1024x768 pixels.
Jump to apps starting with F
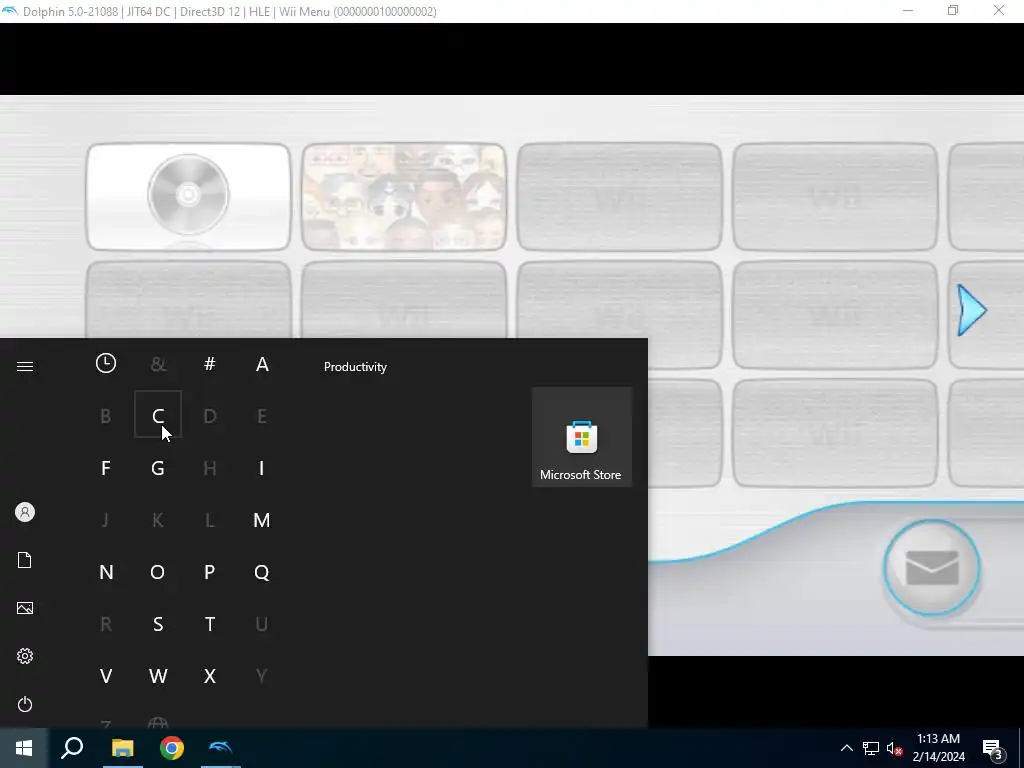(106, 468)
